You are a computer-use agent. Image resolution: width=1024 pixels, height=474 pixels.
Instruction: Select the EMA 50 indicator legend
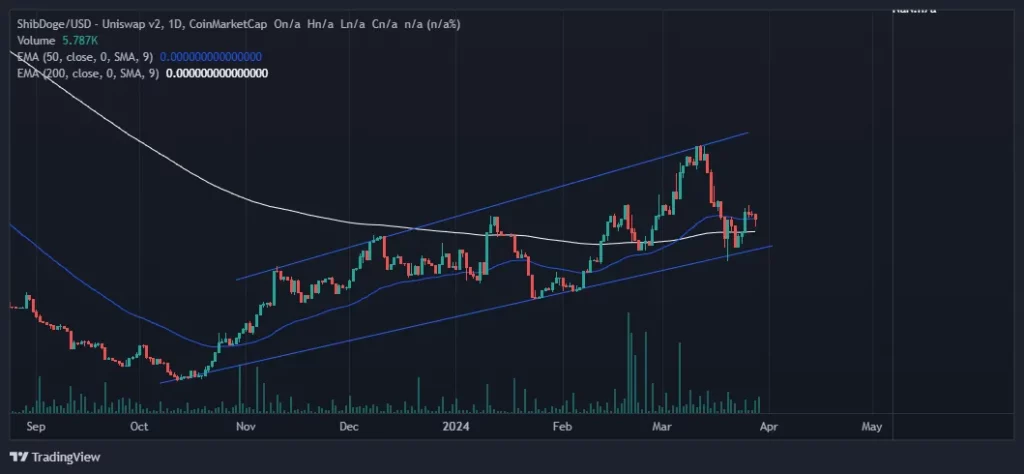(x=139, y=57)
